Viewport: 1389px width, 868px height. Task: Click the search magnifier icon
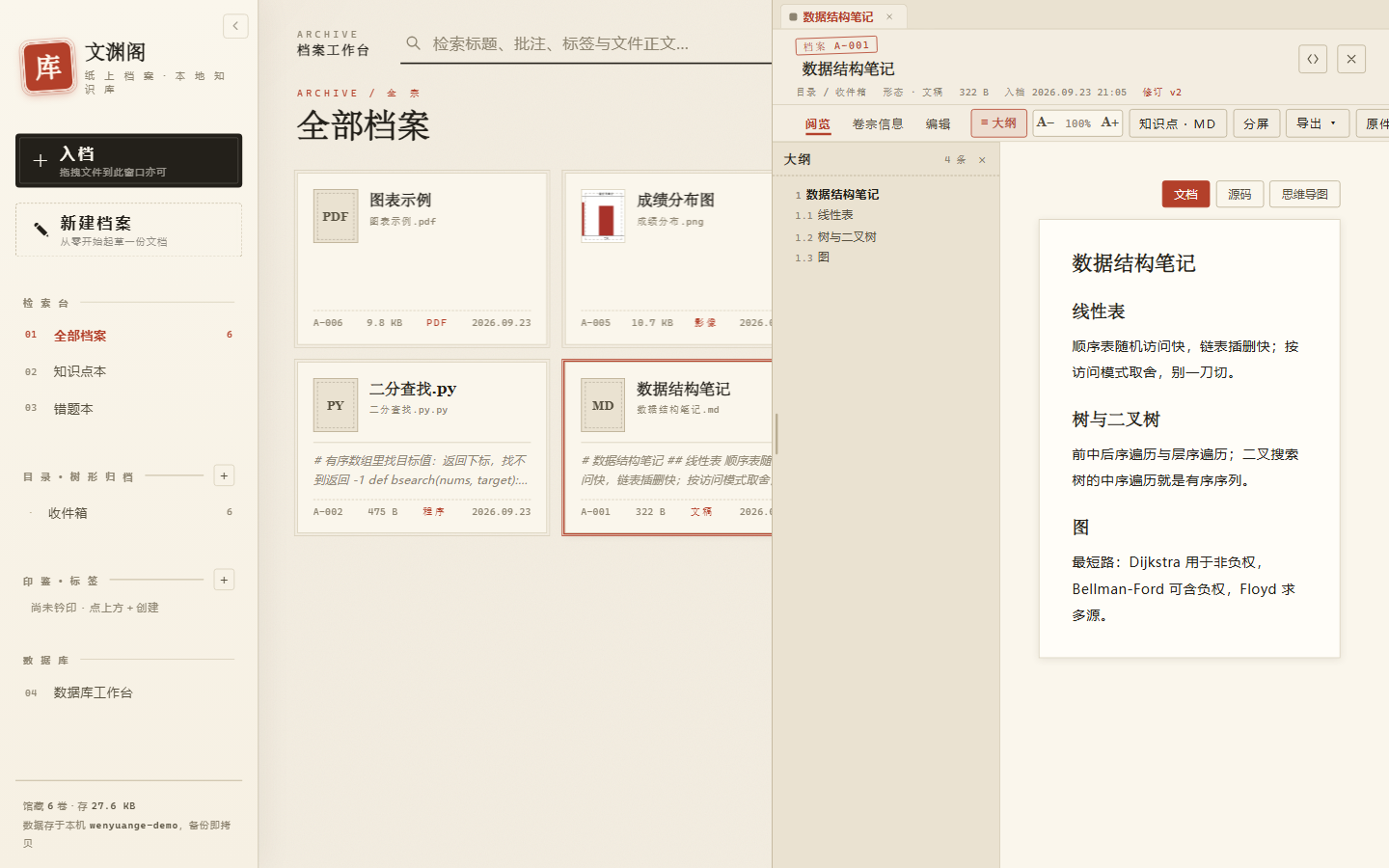pos(413,43)
